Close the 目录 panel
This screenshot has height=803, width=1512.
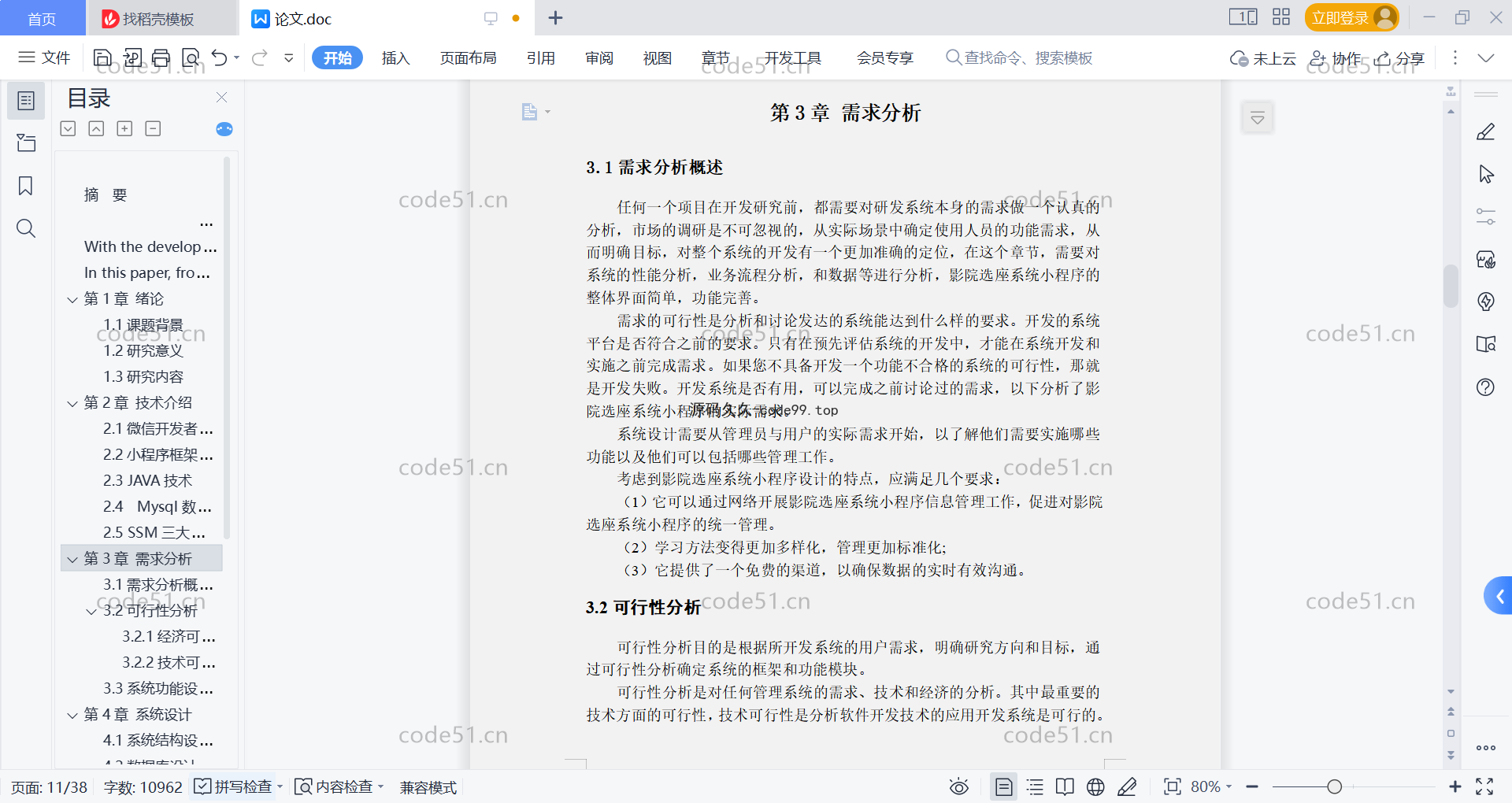[221, 98]
